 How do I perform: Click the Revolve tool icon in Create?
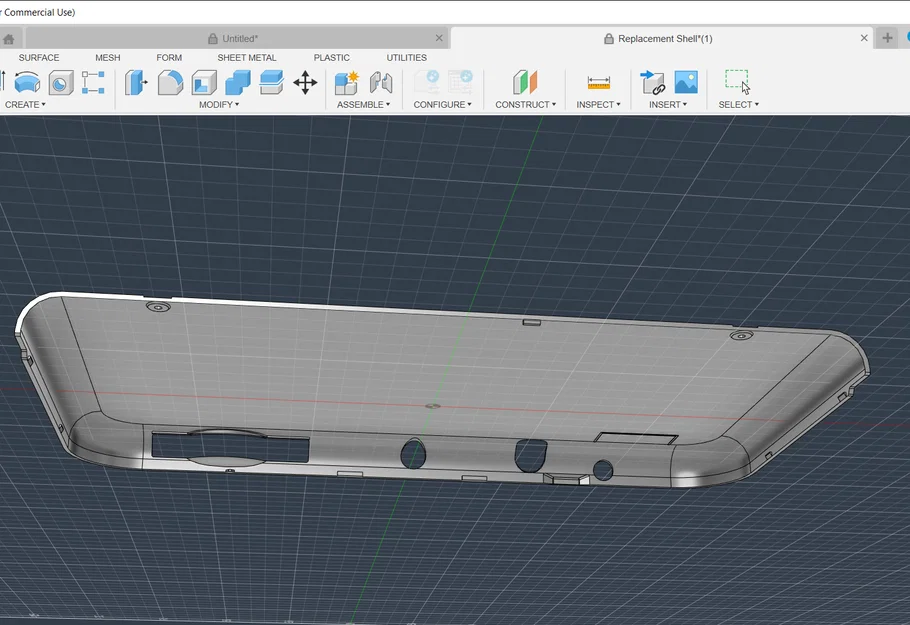(x=27, y=82)
